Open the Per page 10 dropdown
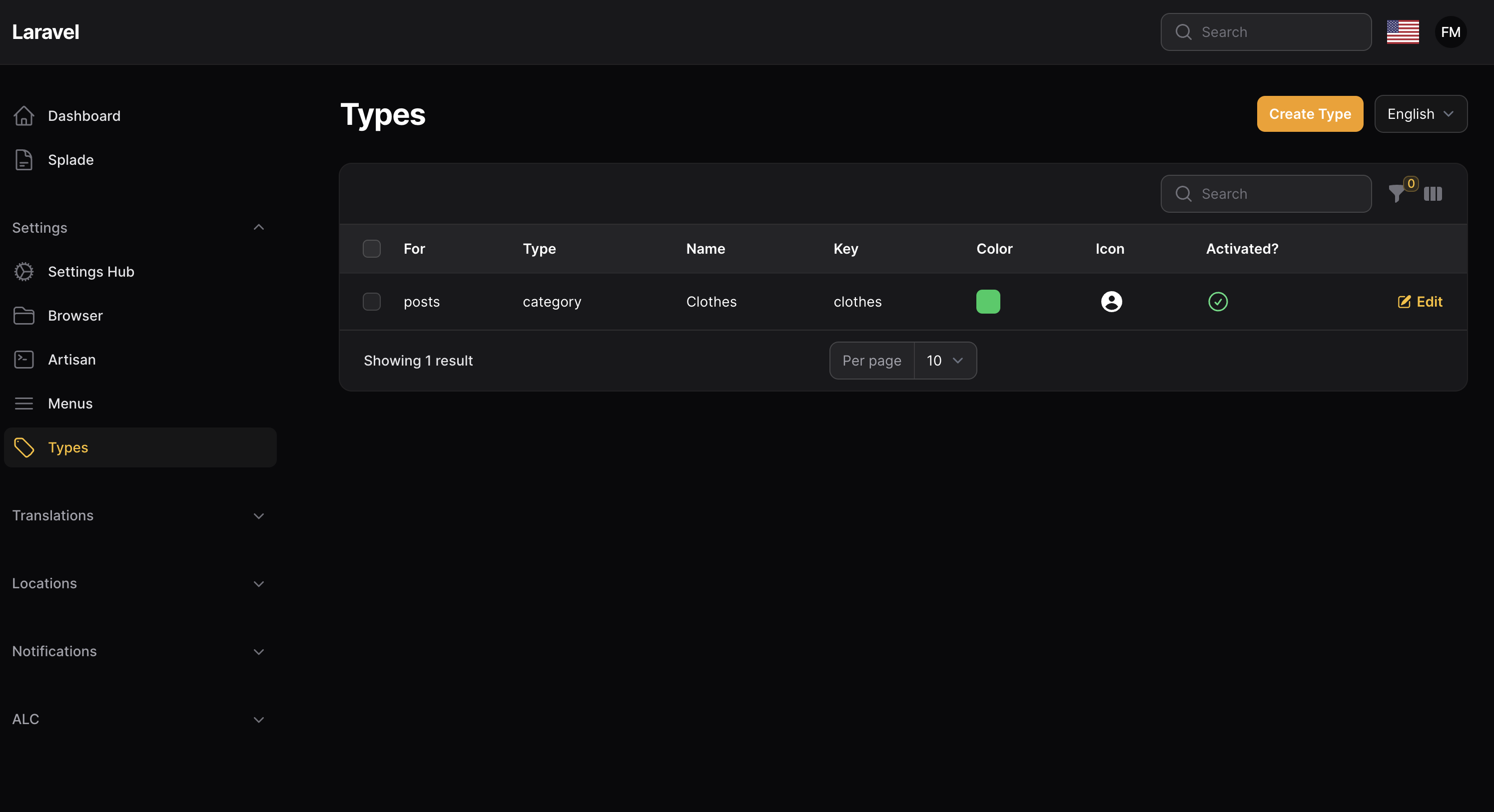 (945, 361)
